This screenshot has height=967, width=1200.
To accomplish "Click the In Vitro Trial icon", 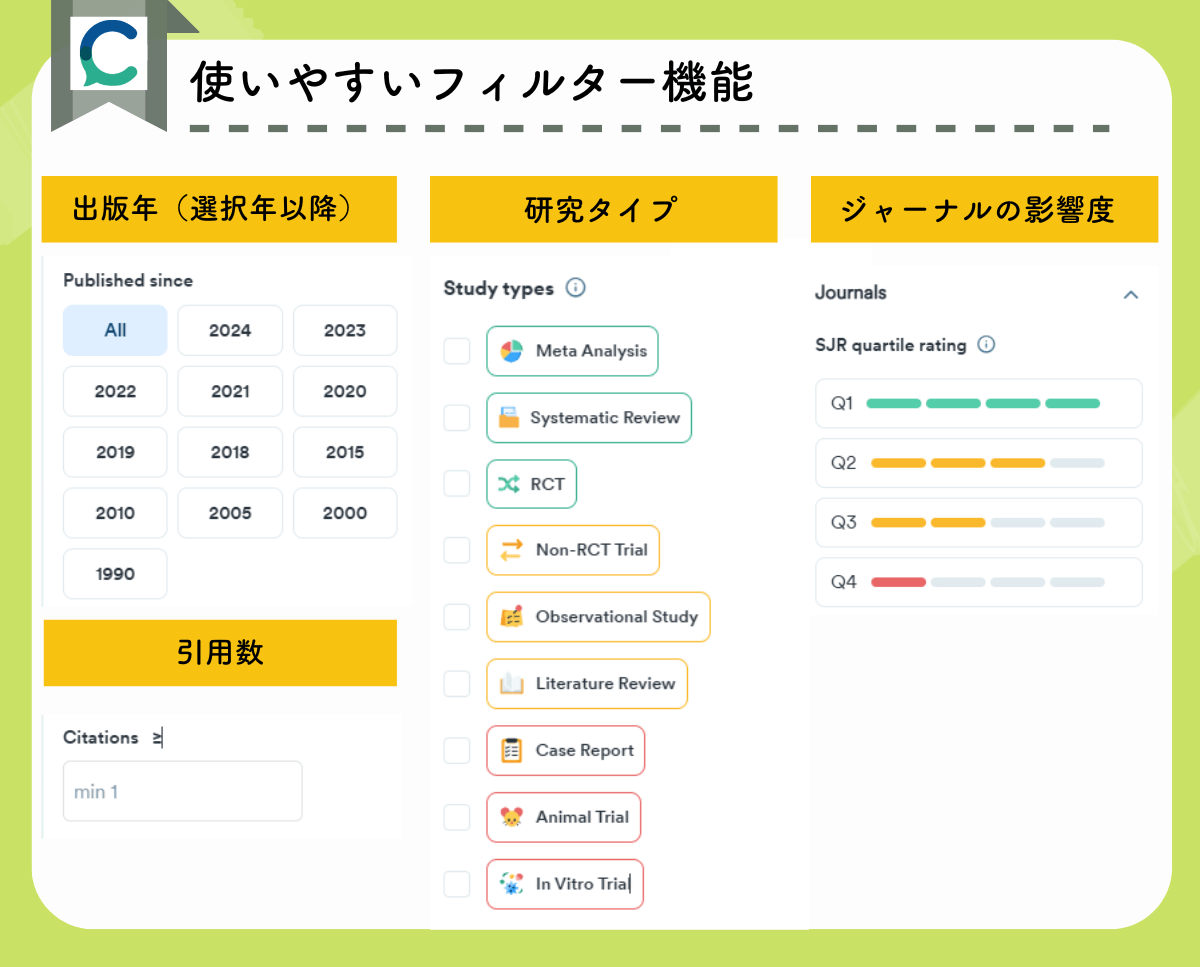I will [x=512, y=884].
